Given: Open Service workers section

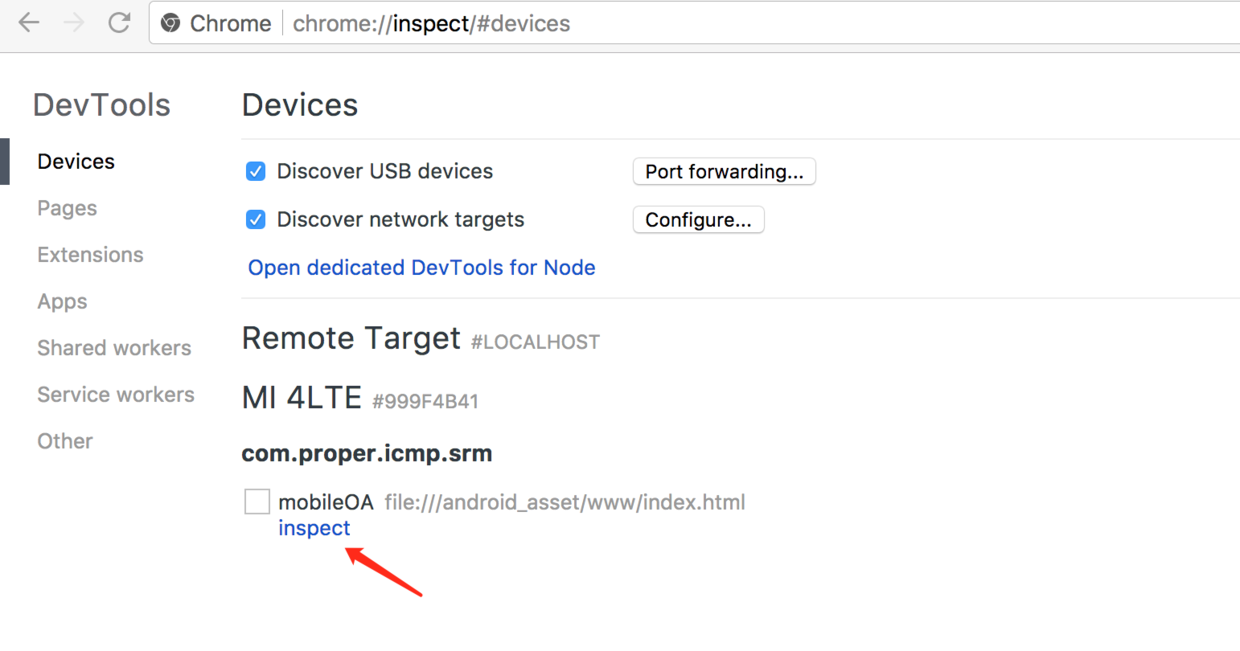Looking at the screenshot, I should (116, 395).
